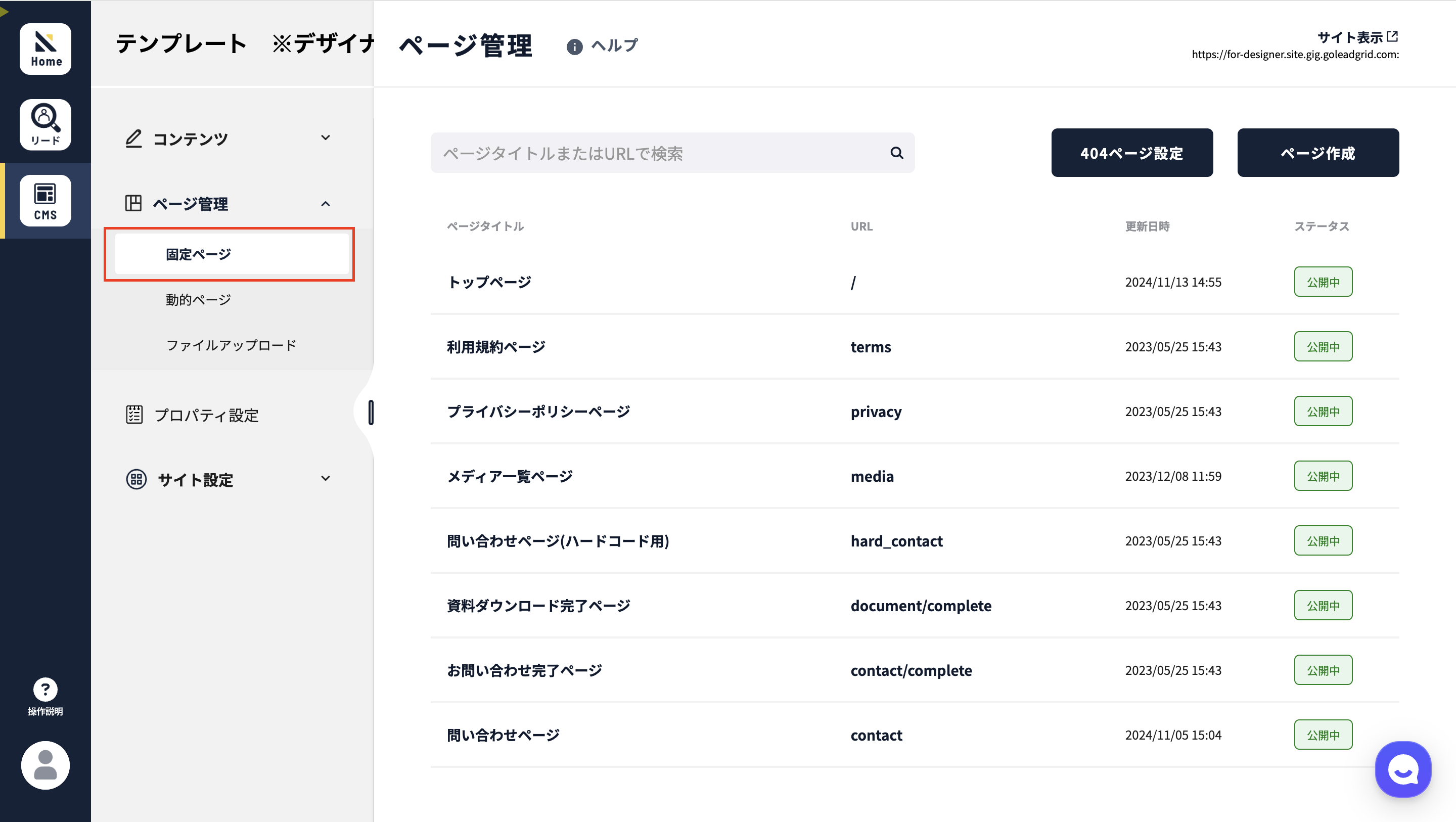
Task: Open the 問い合わせページ row with contact URL
Action: click(503, 736)
